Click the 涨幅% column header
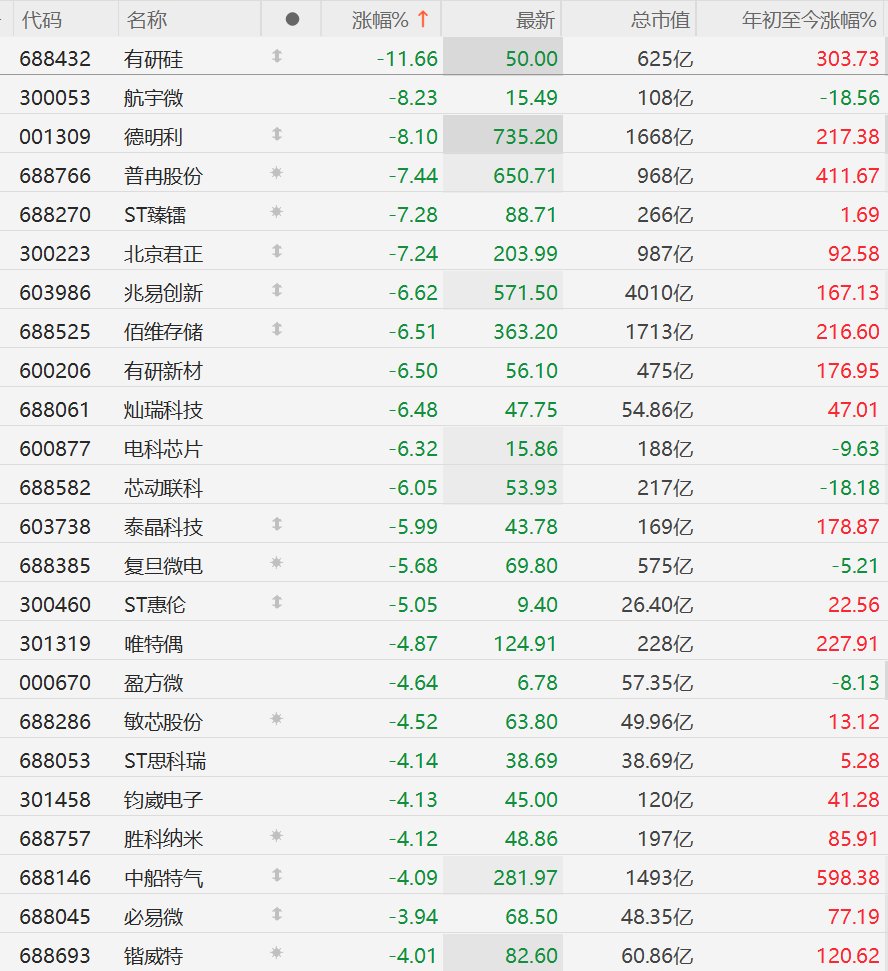 (380, 20)
